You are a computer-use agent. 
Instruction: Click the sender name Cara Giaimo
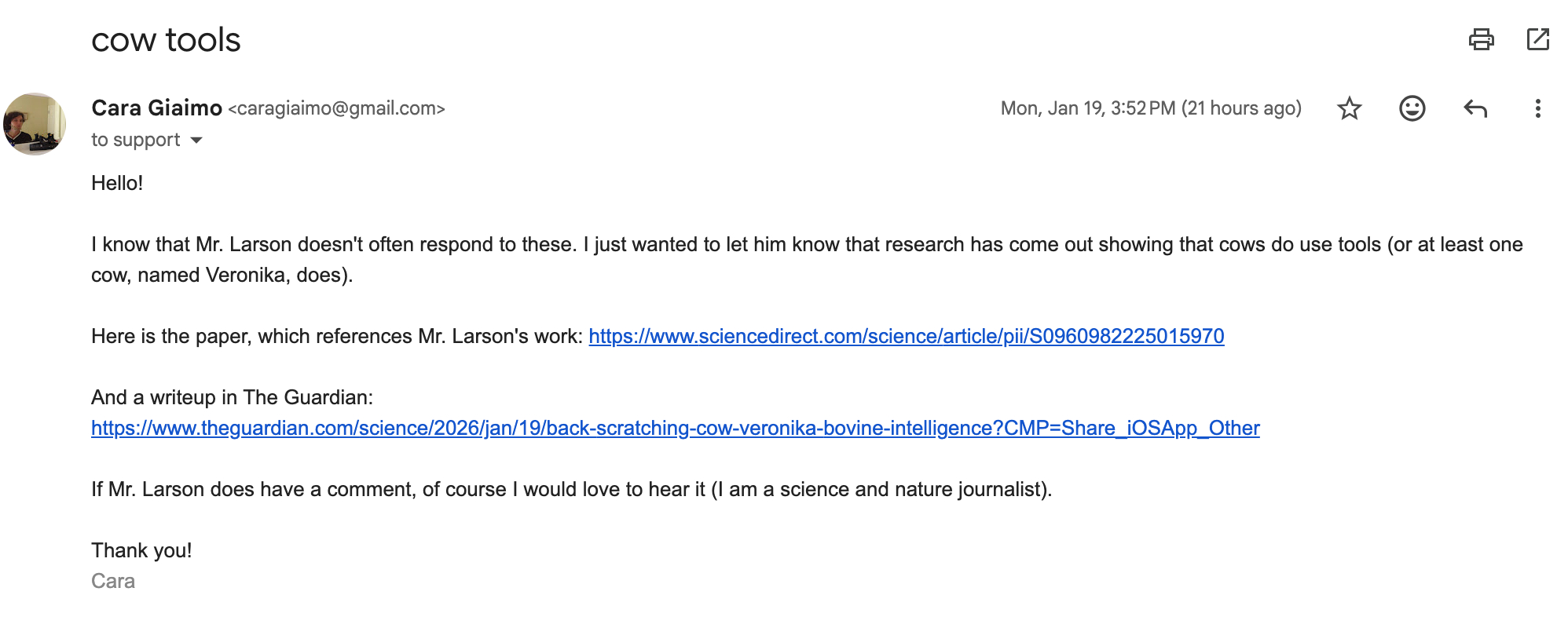click(x=156, y=108)
